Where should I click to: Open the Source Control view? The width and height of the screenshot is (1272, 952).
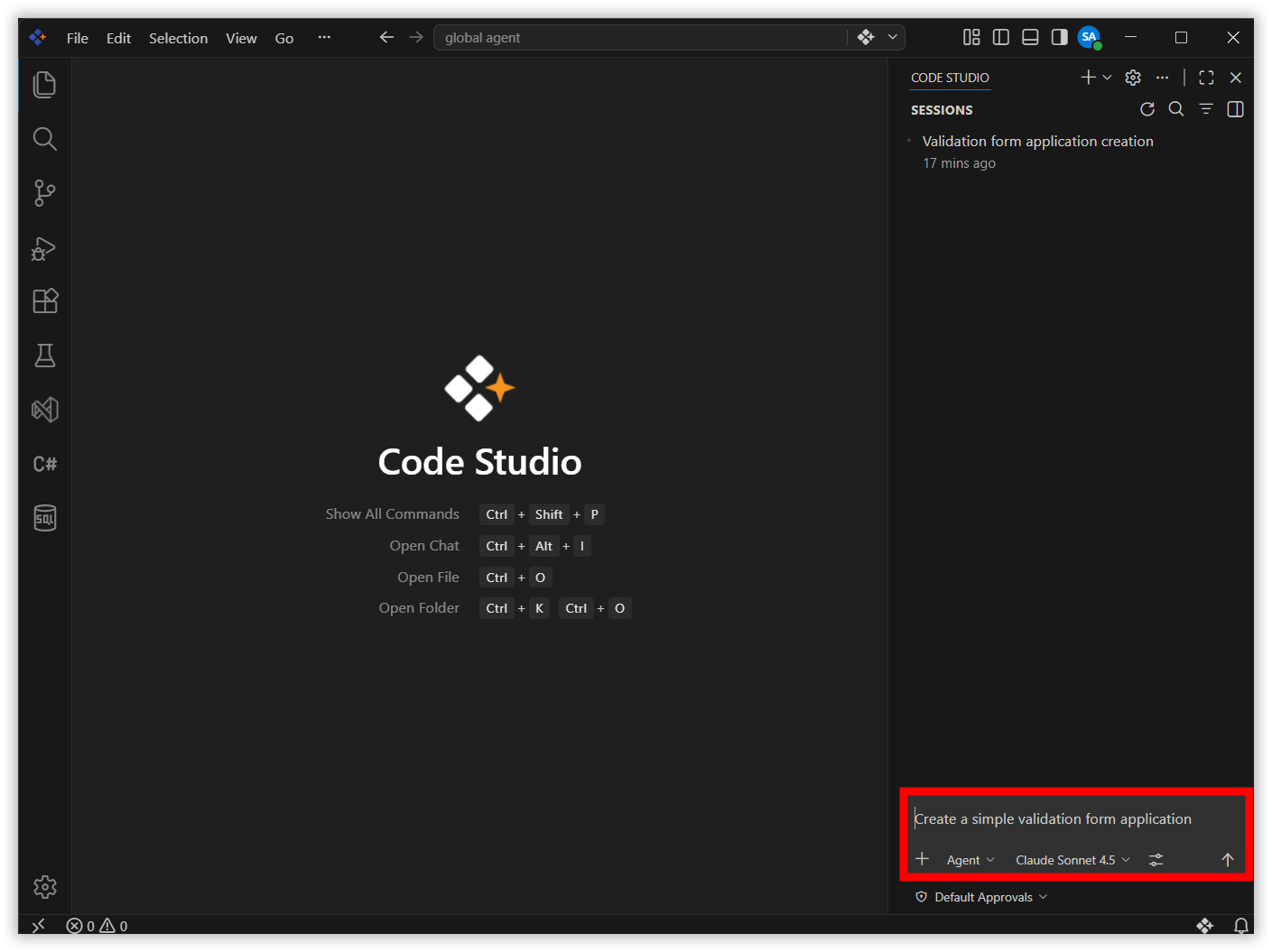[x=44, y=193]
